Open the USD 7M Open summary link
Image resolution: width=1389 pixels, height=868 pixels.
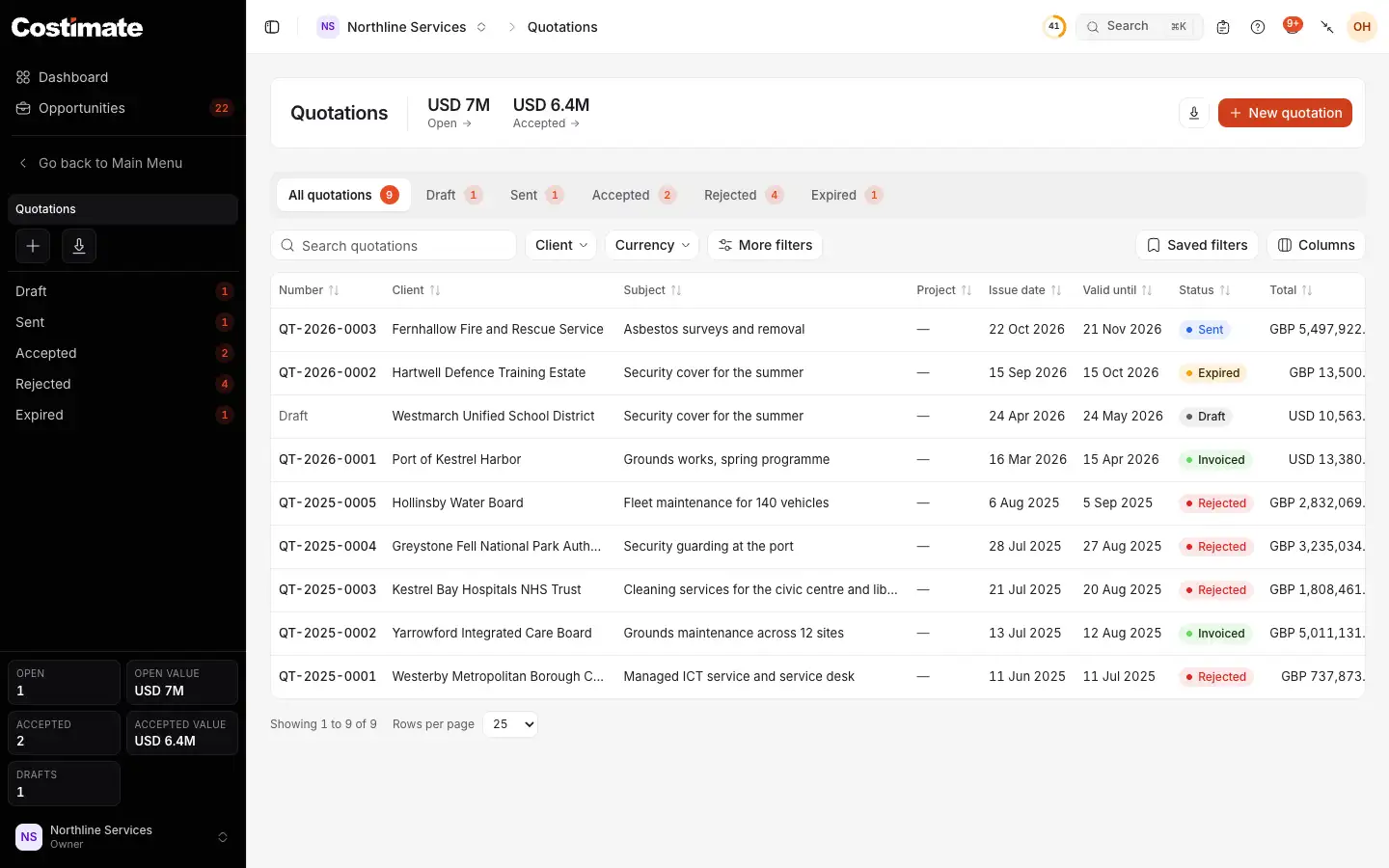458,113
